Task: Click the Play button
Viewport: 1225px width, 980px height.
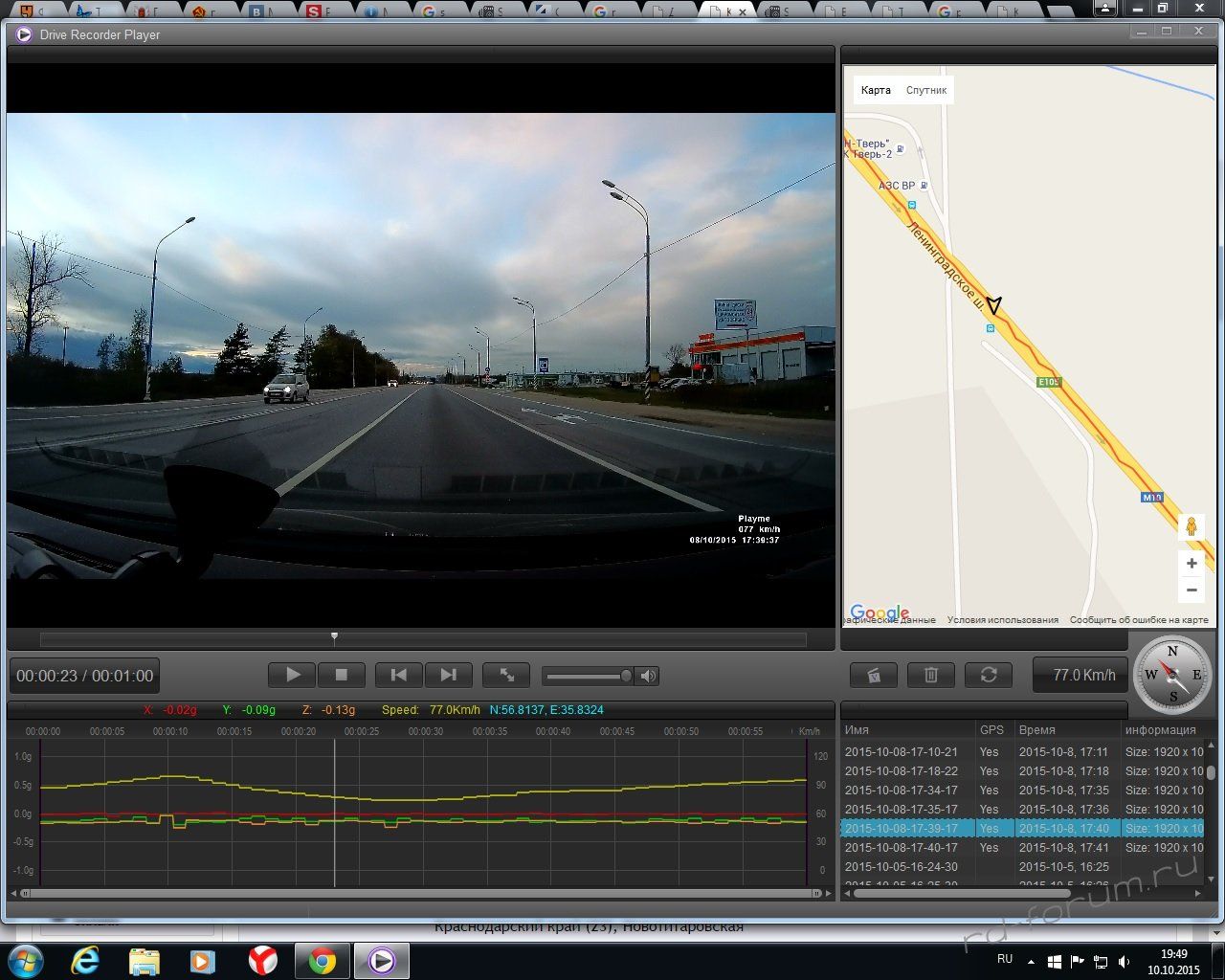Action: (x=293, y=675)
